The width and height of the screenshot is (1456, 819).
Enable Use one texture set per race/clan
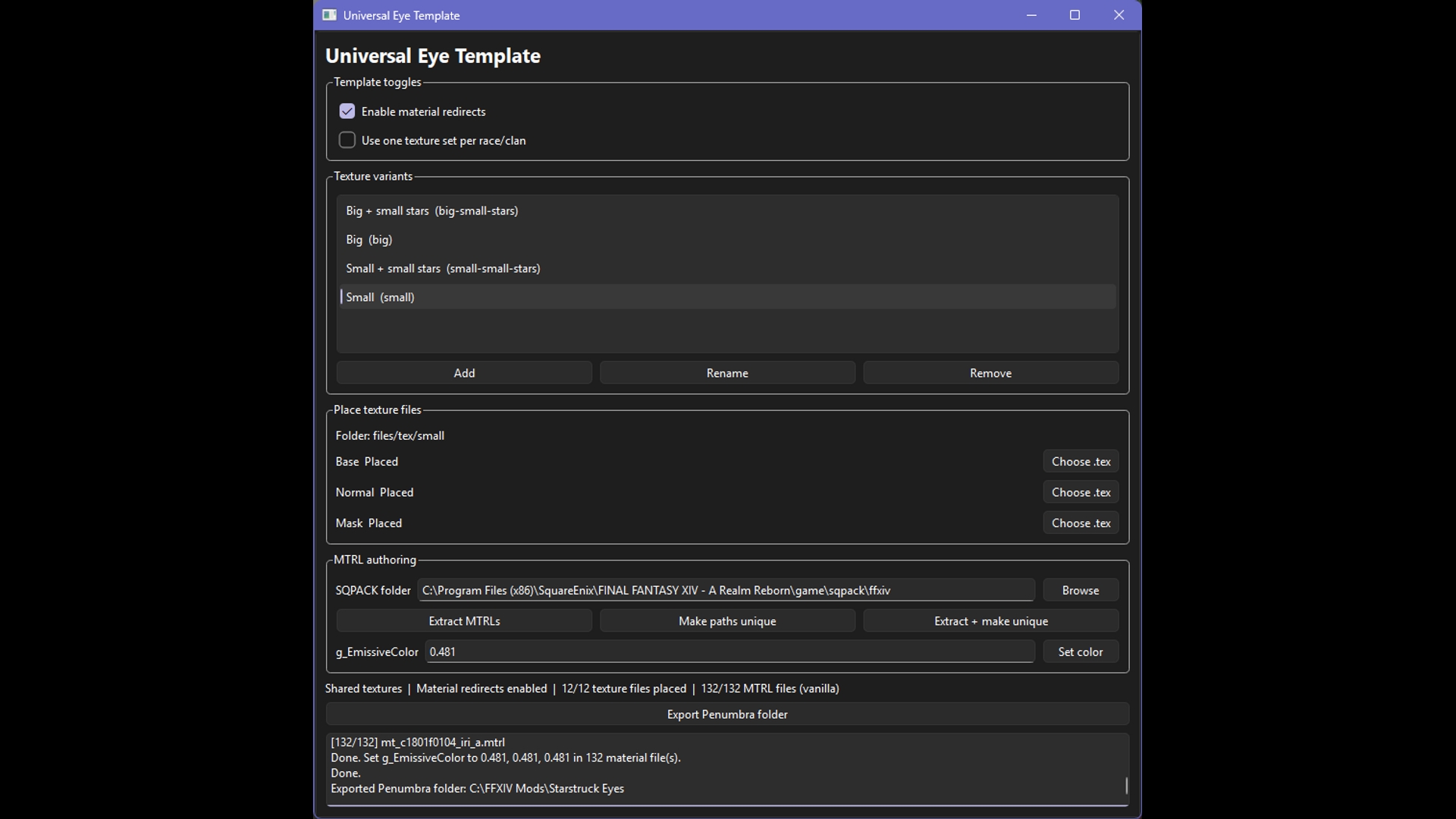click(x=347, y=140)
